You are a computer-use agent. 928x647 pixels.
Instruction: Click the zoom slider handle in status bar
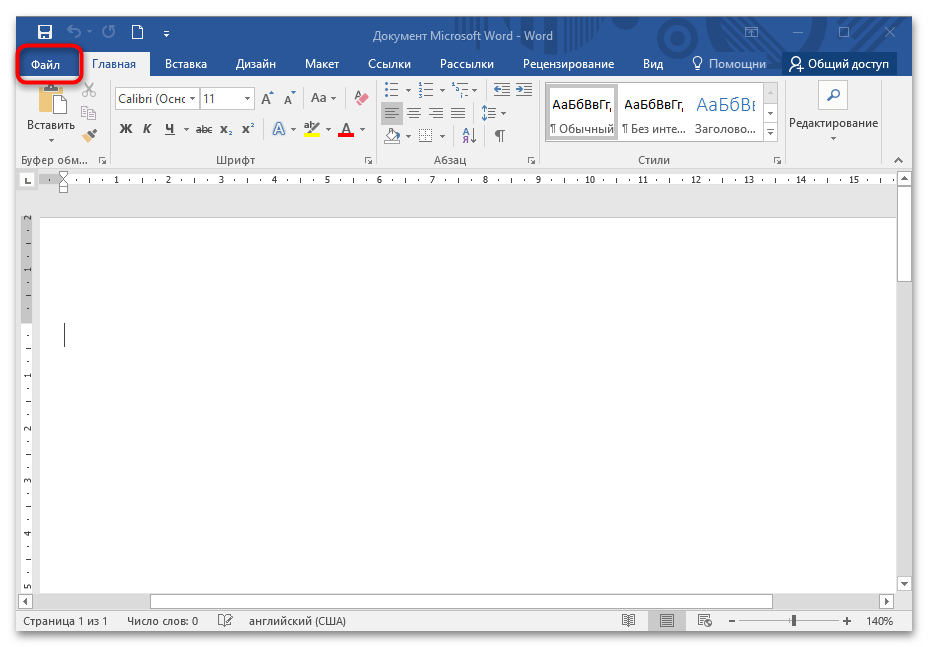[x=794, y=621]
